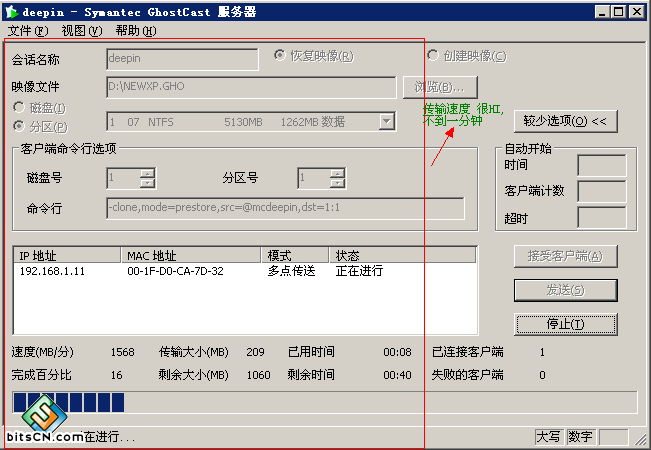Screen dimensions: 651x450
Task: Click the 浏览(B)... button
Action: coord(440,87)
